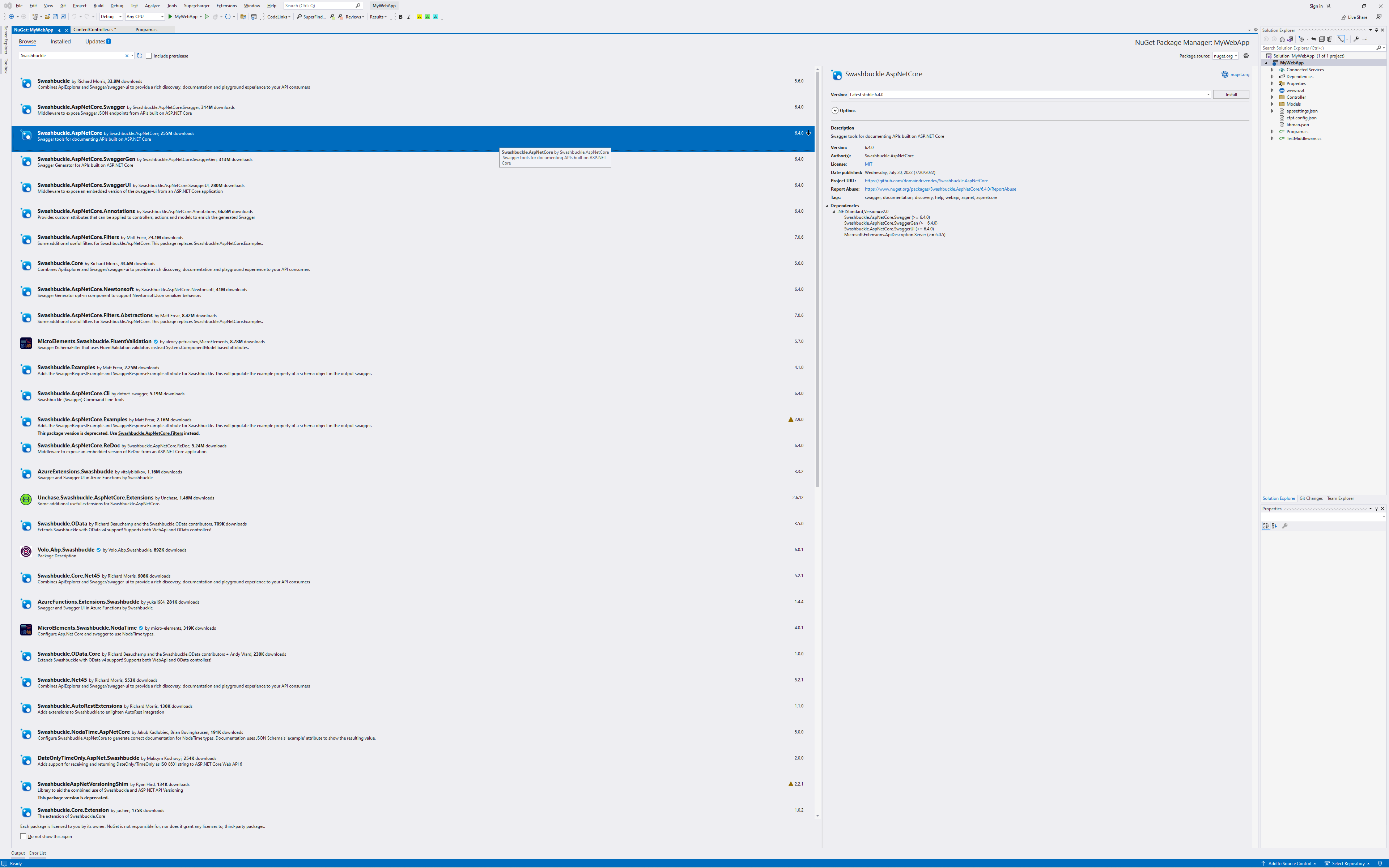Image resolution: width=1389 pixels, height=868 pixels.
Task: Click the Bold formatting toolbar button
Action: (x=401, y=17)
